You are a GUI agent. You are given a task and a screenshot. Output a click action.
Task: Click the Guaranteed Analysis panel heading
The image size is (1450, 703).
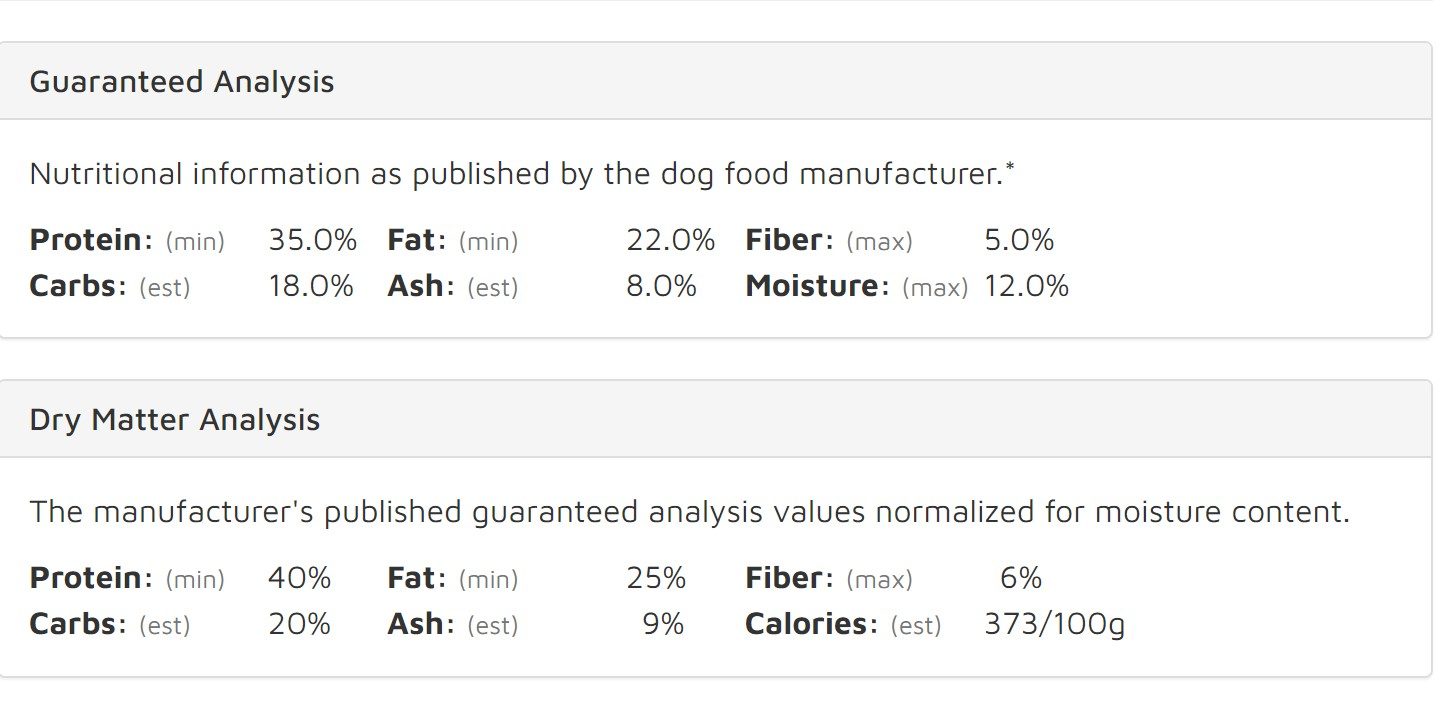[x=182, y=82]
